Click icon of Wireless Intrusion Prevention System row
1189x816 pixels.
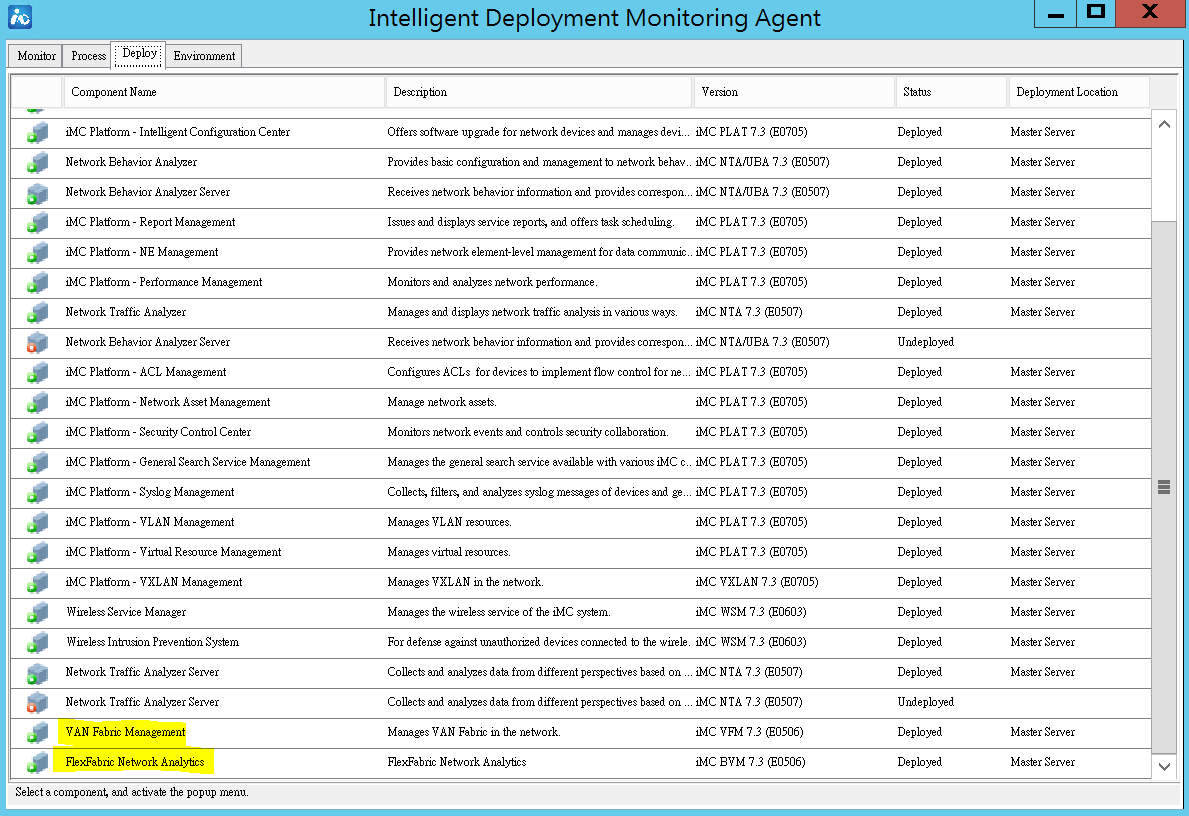pos(37,642)
